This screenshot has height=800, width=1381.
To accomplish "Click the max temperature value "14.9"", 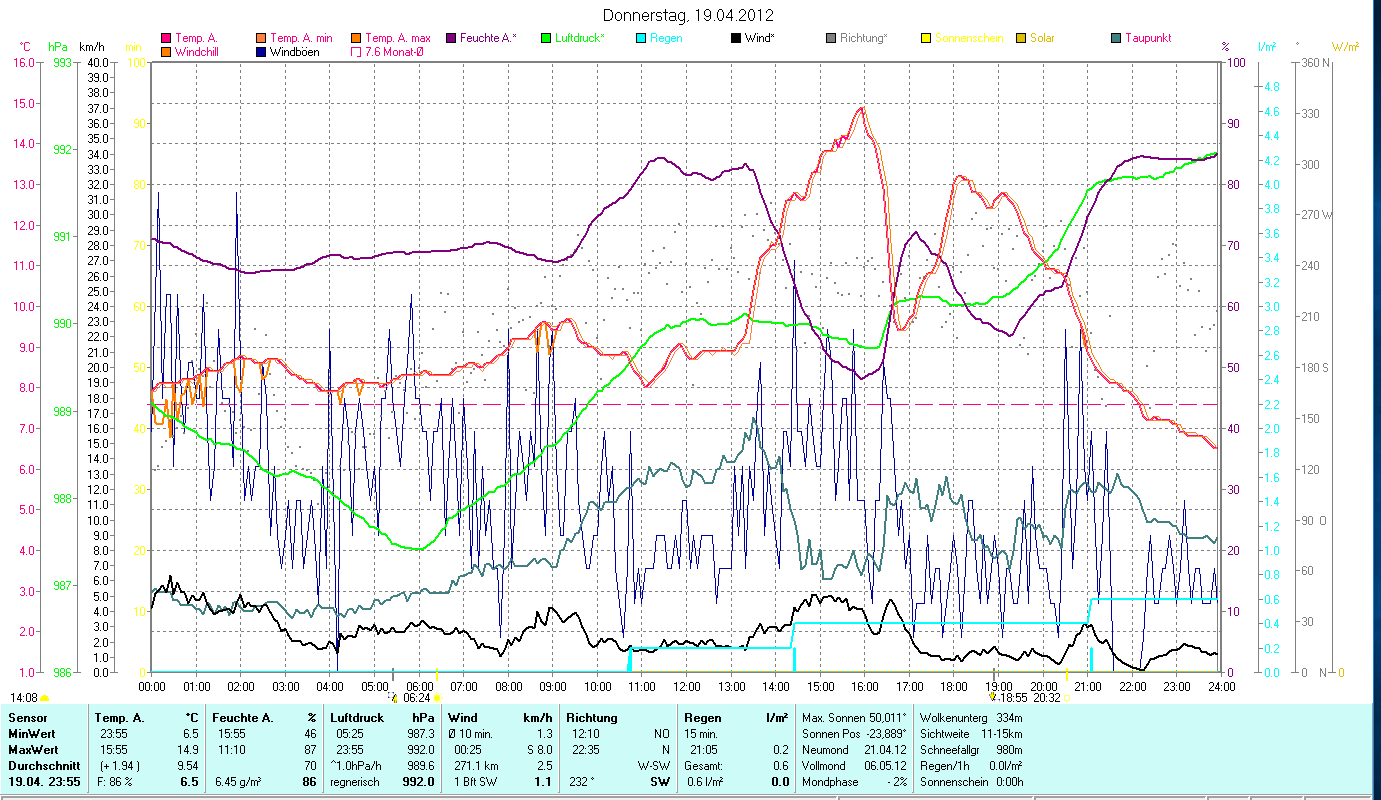I will click(x=188, y=750).
